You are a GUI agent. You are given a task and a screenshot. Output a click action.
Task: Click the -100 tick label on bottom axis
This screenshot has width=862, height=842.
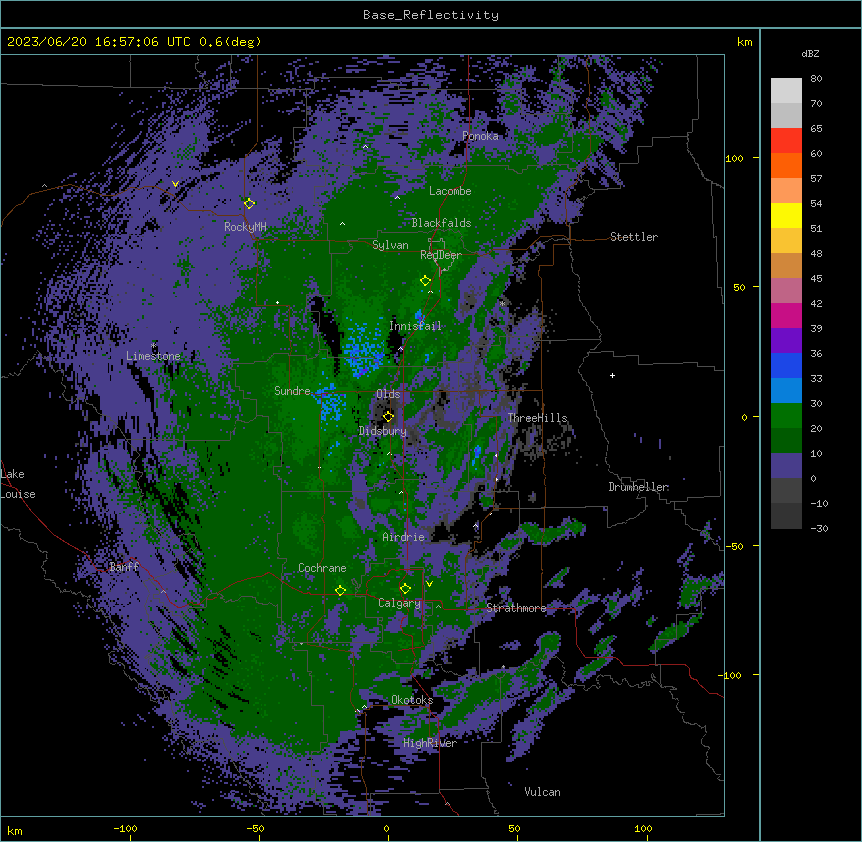[x=125, y=828]
